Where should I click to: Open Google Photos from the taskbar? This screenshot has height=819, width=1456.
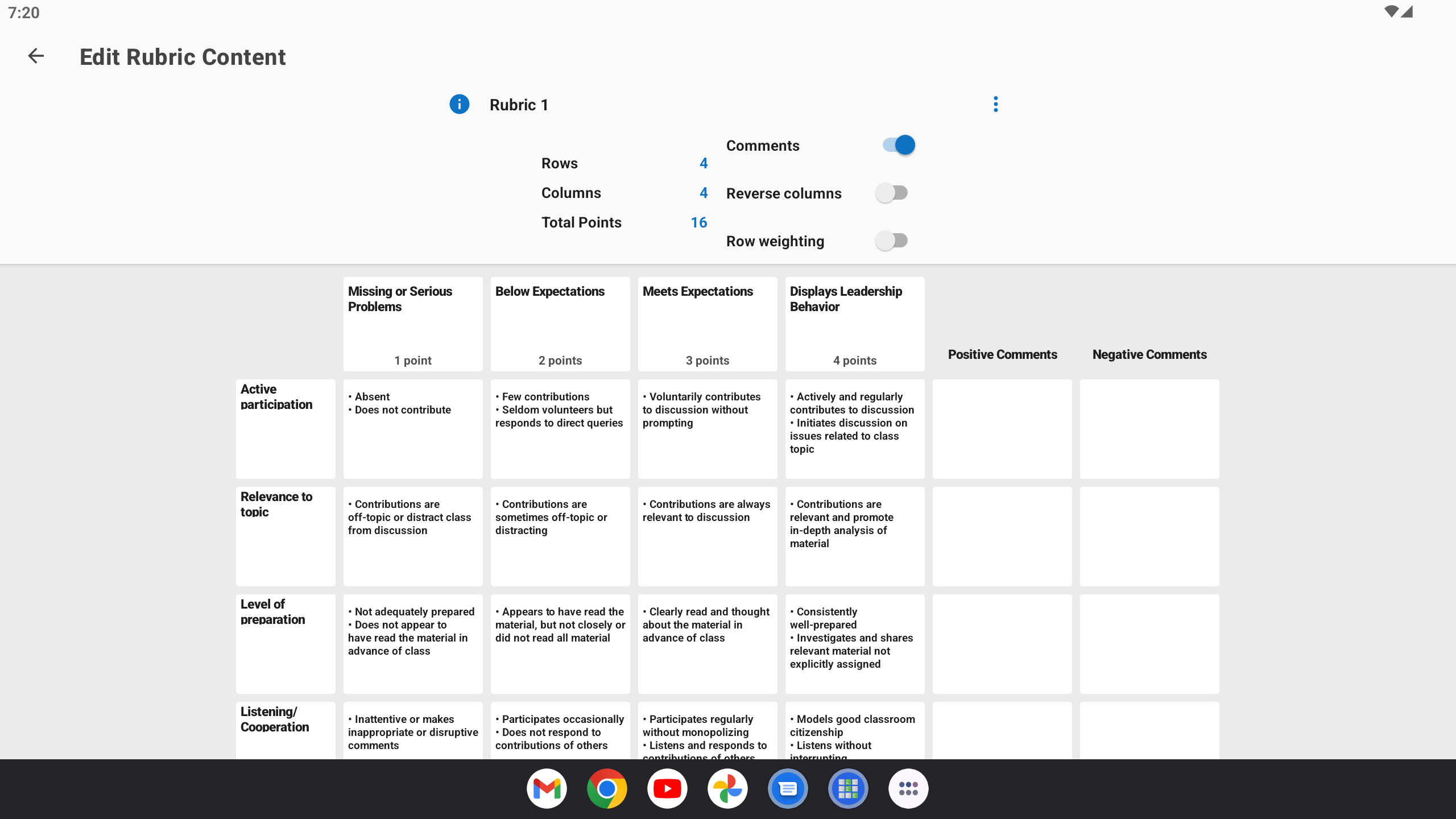click(x=727, y=789)
